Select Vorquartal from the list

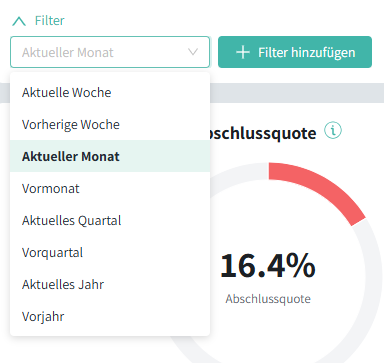[x=110, y=252]
